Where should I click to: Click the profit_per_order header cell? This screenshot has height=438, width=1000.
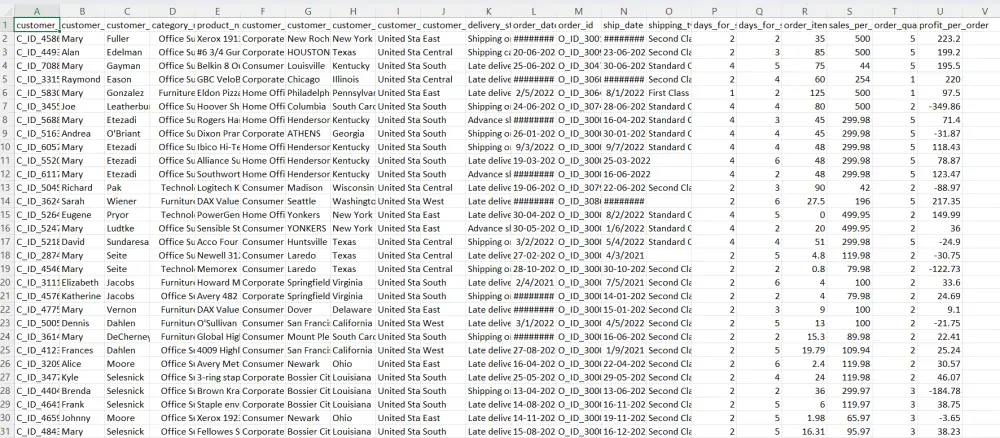click(940, 25)
